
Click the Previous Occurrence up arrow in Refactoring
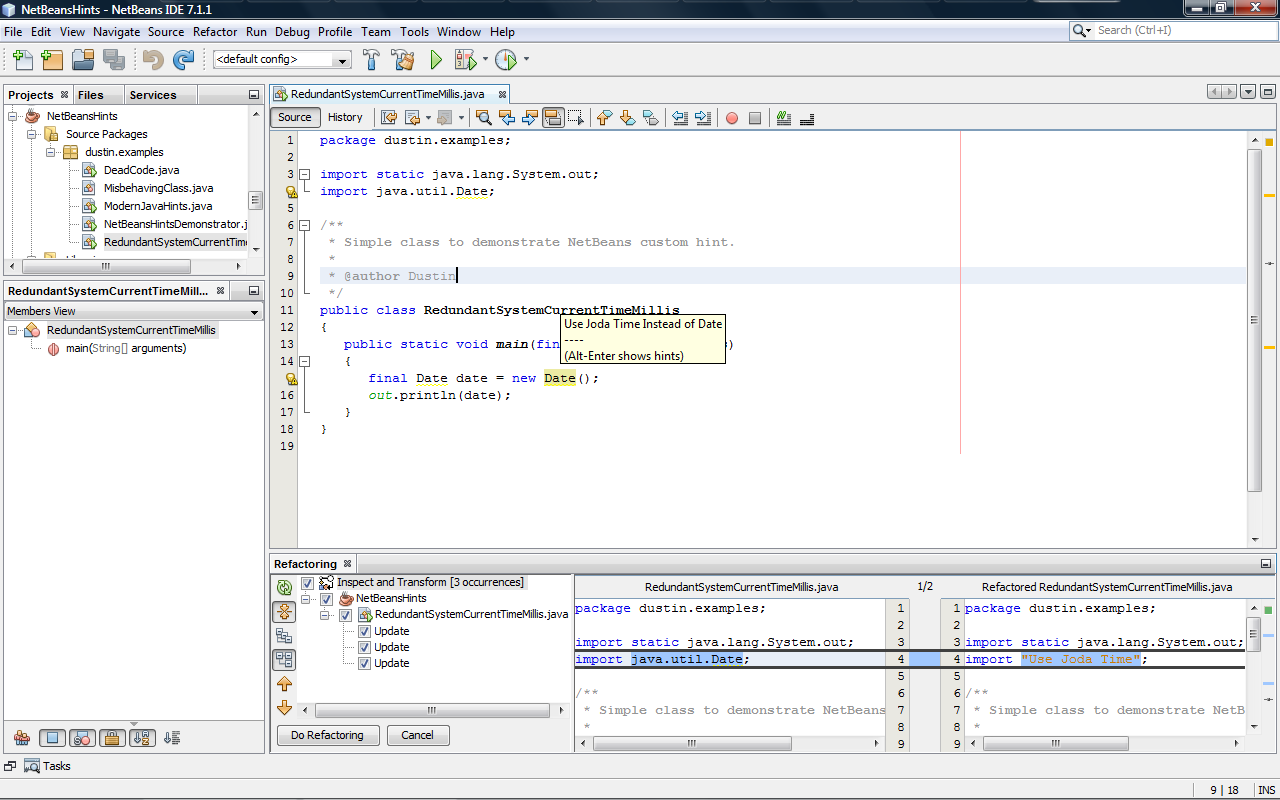click(284, 684)
